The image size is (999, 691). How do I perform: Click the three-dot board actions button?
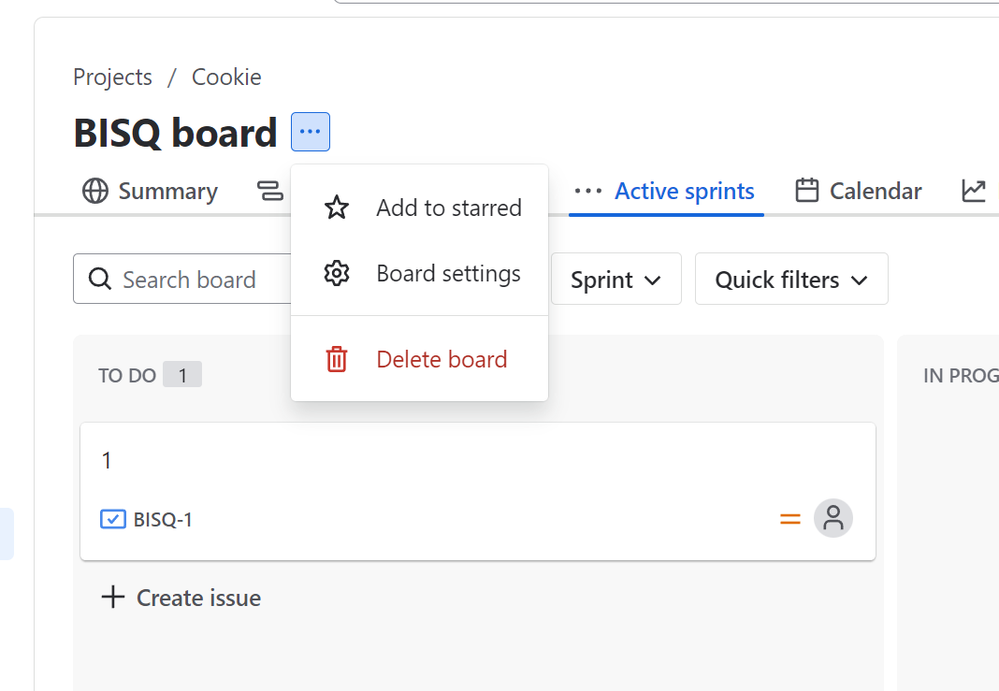(310, 132)
